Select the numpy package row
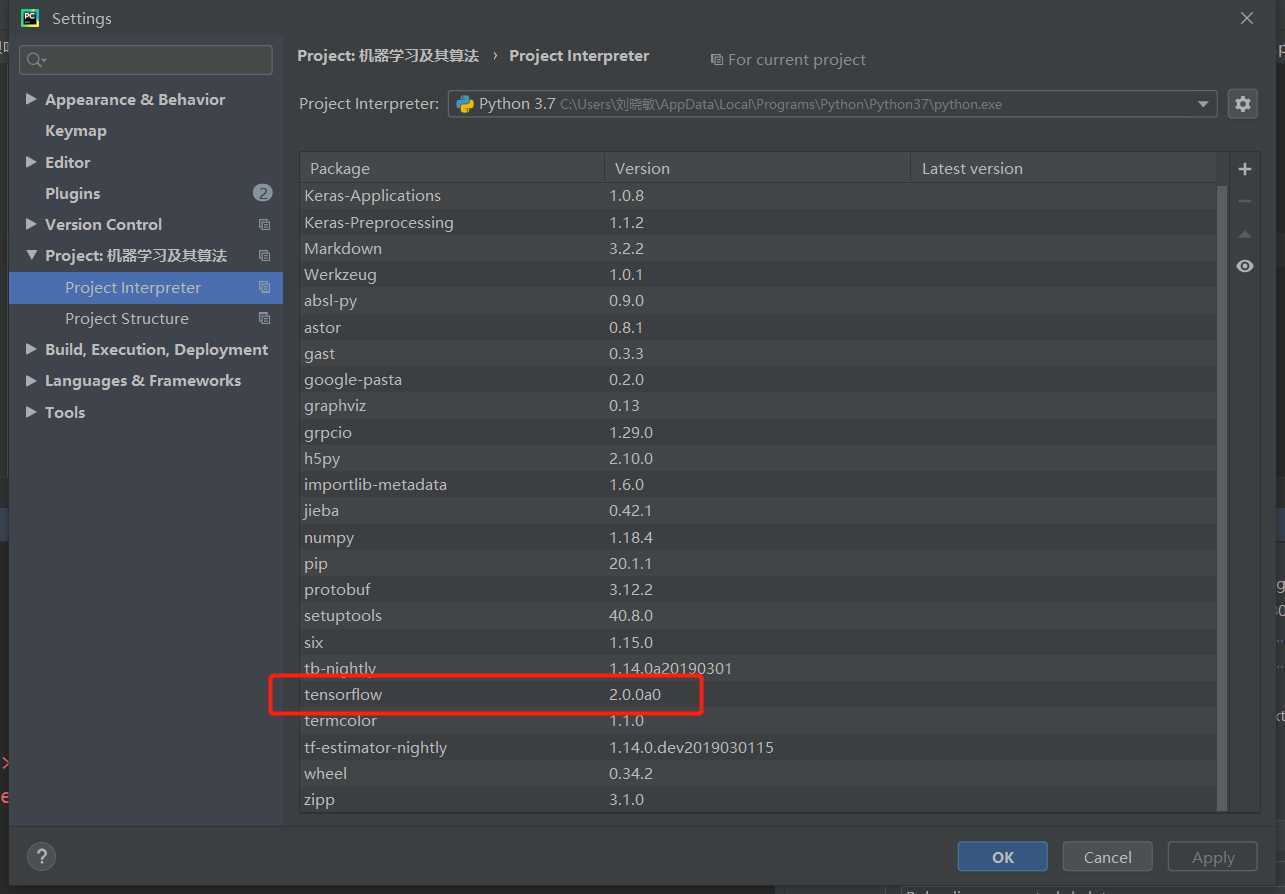The width and height of the screenshot is (1285, 894). click(758, 537)
